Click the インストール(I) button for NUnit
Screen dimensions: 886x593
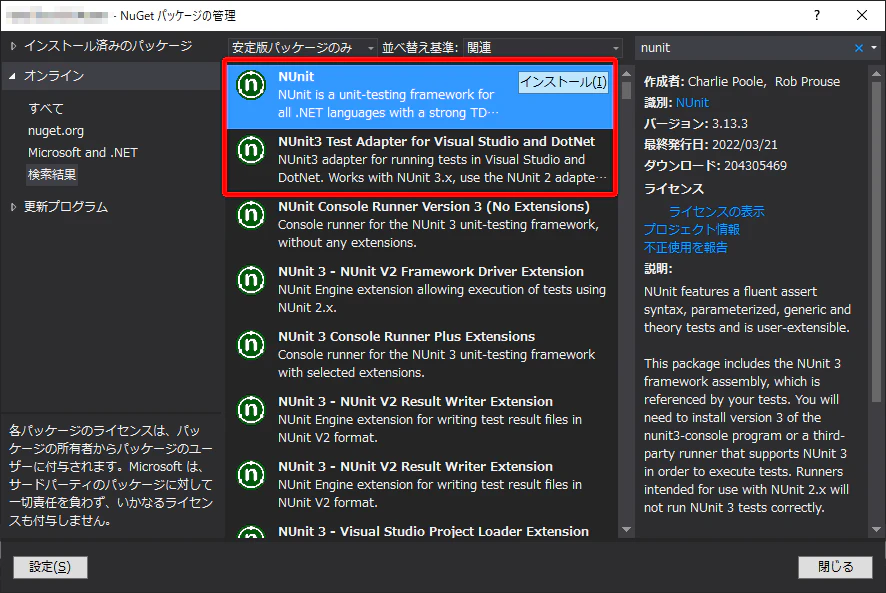(563, 82)
